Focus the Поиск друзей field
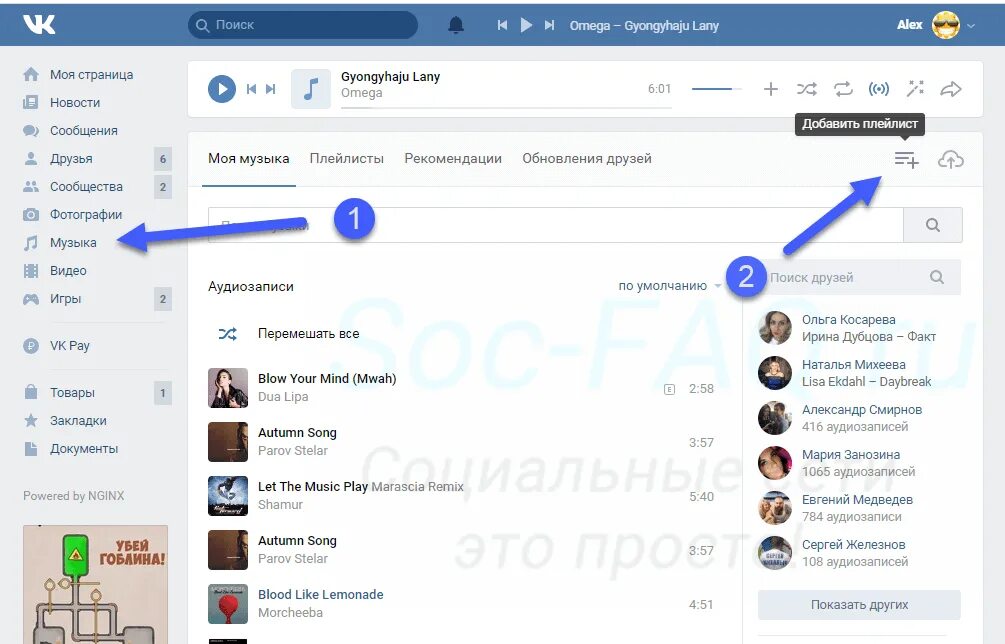 coord(859,277)
